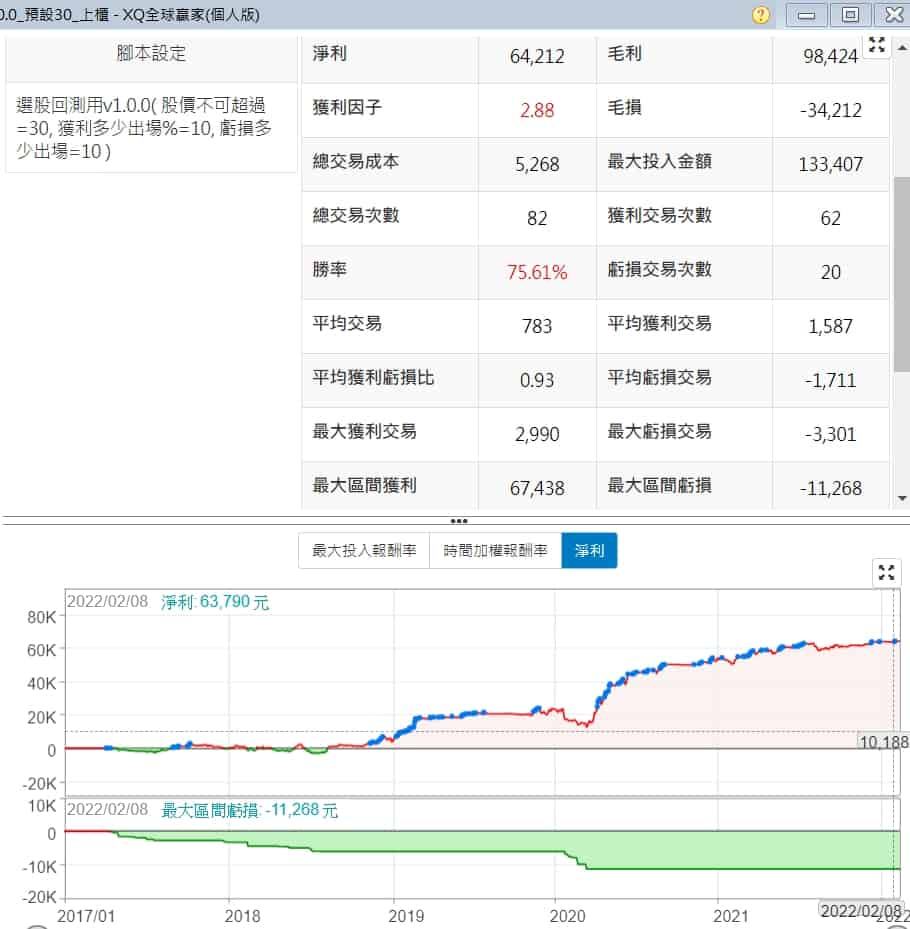Screen dimensions: 910x929
Task: Click the statistics panel vertical scrollbar thumb
Action: pyautogui.click(x=901, y=275)
